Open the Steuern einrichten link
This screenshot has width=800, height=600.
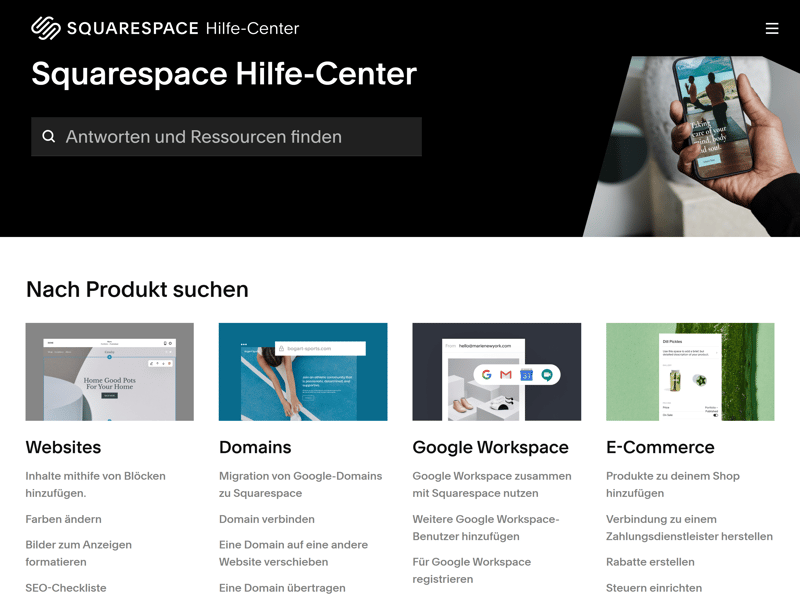point(654,588)
